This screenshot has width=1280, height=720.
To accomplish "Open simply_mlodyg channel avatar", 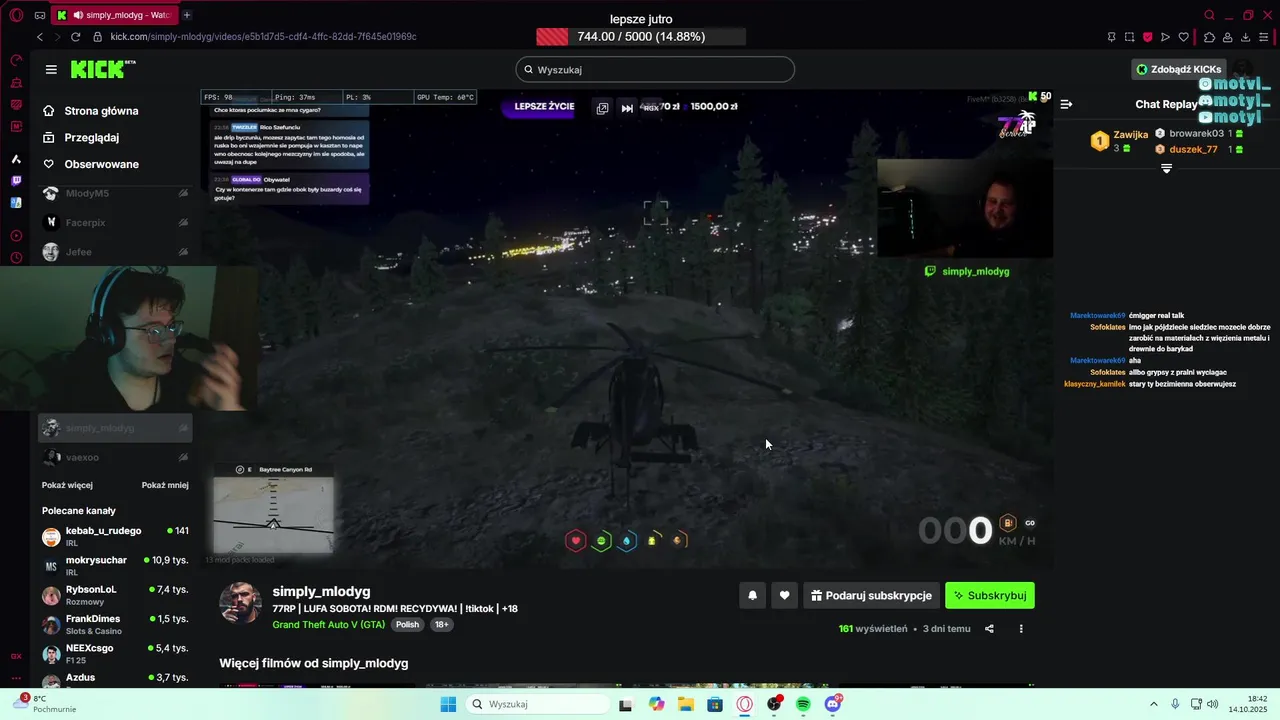I will tap(241, 603).
